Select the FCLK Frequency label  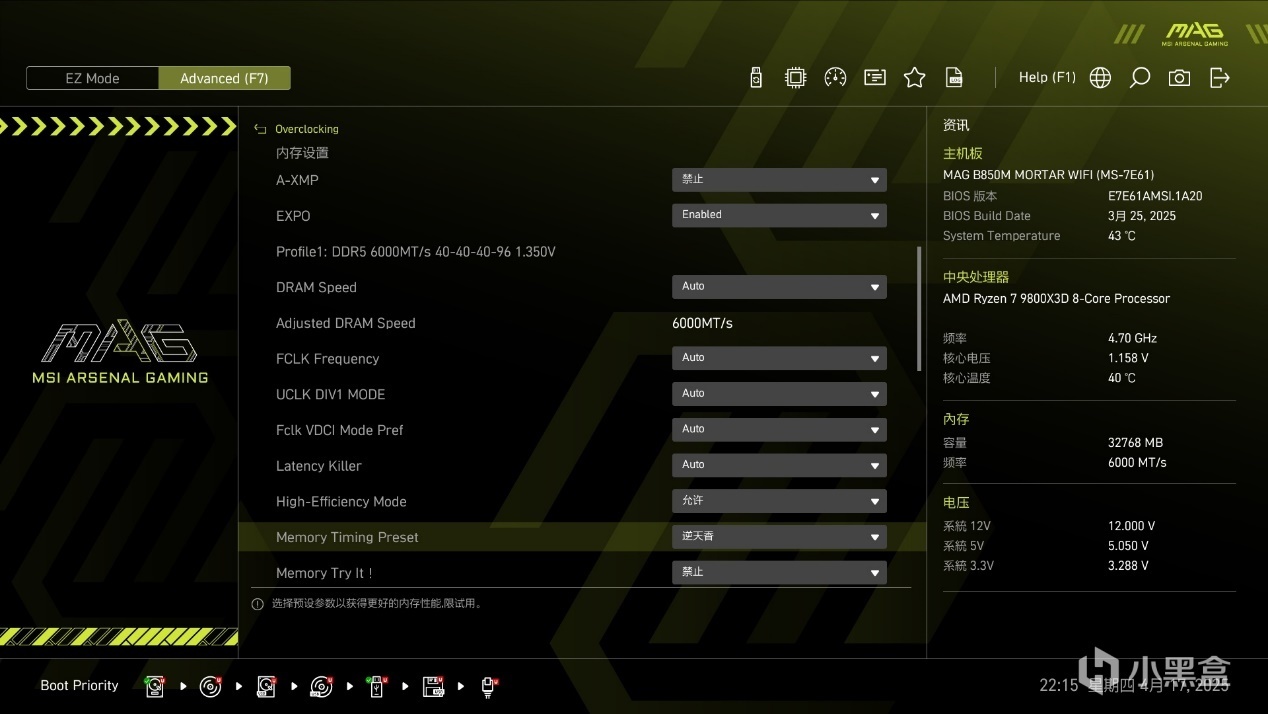[x=327, y=359]
